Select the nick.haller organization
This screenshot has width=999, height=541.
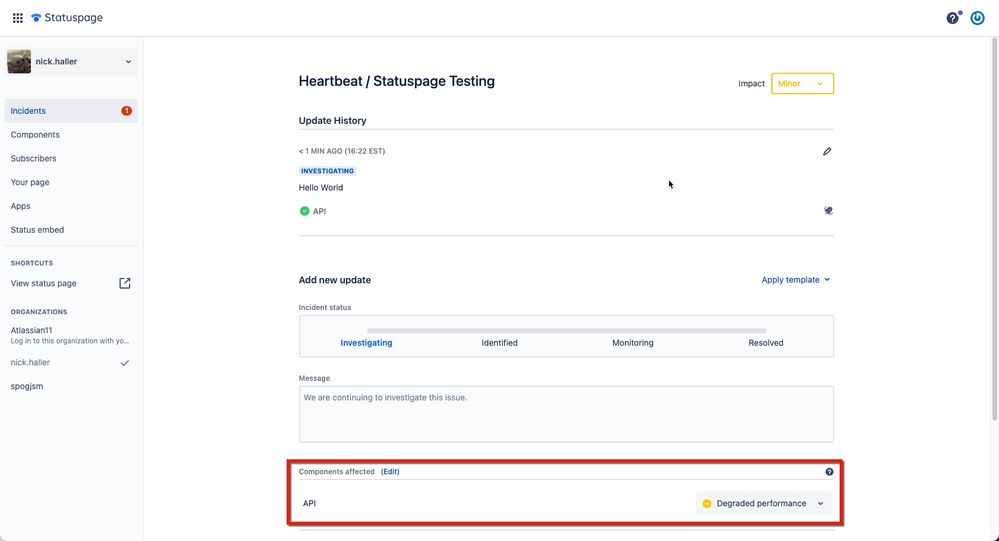coord(30,363)
